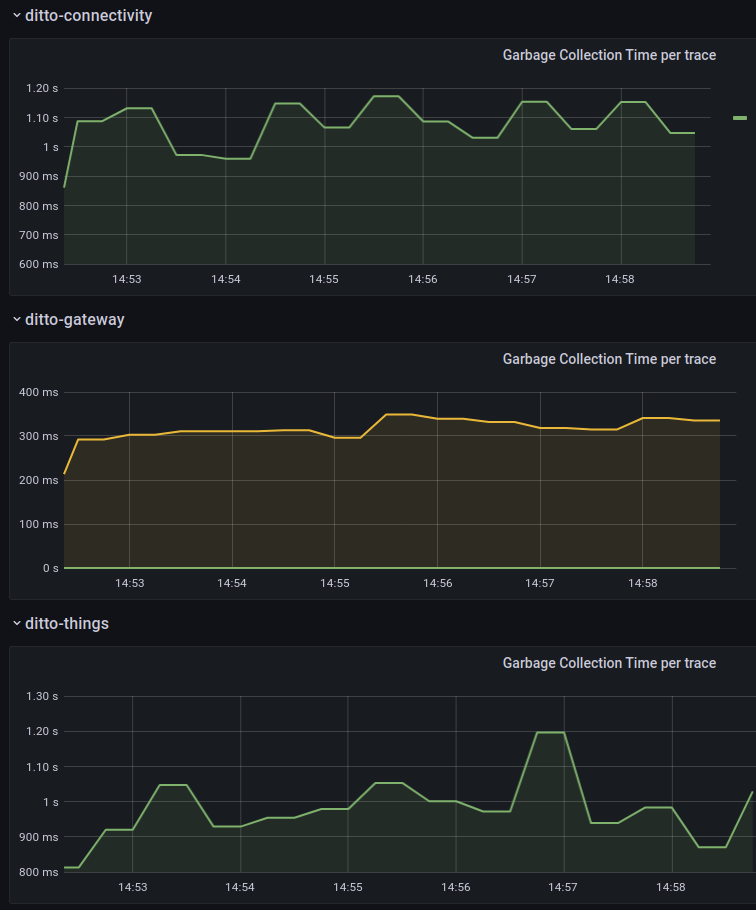Click the green legend swatch in ditto-connectivity panel
The width and height of the screenshot is (756, 910).
point(739,118)
